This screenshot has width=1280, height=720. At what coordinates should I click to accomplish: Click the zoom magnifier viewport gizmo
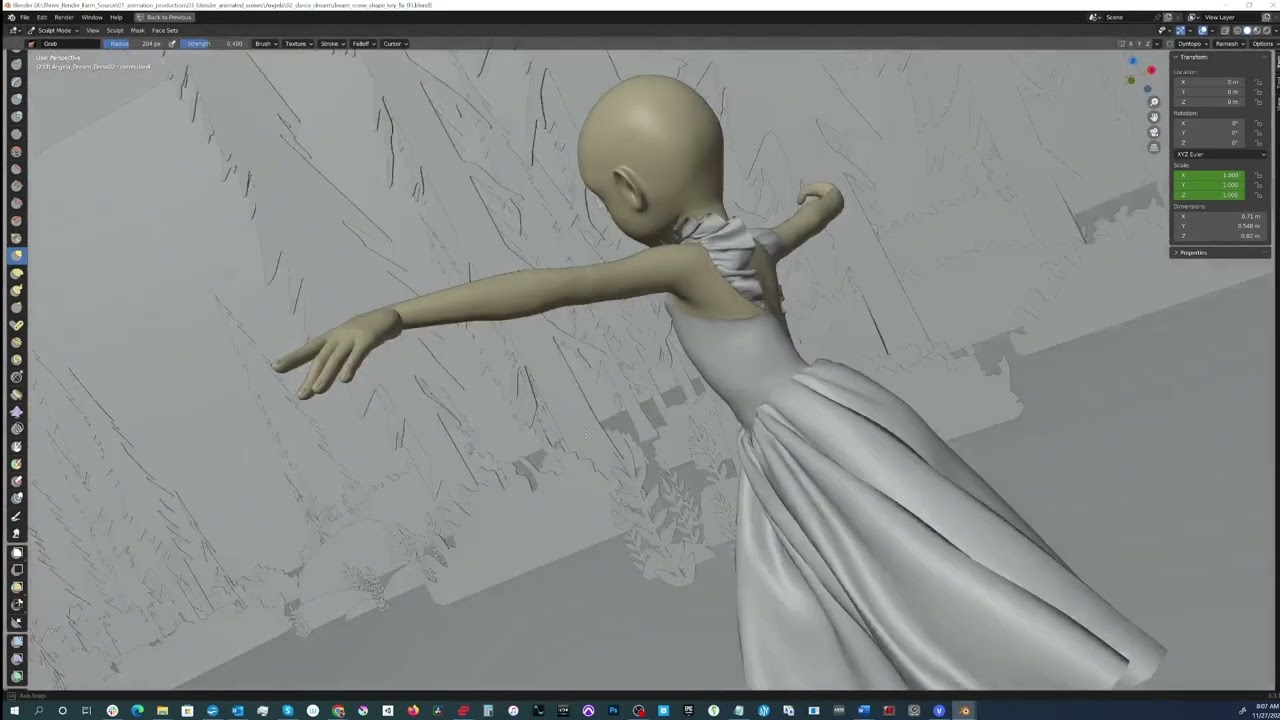[x=1154, y=102]
